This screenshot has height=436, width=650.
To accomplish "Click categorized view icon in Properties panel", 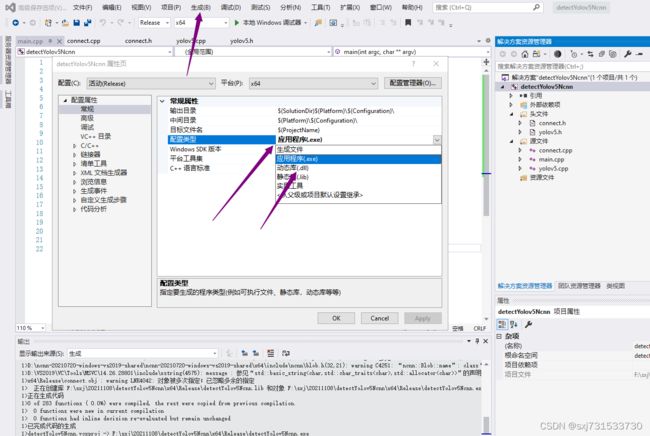I will click(502, 324).
